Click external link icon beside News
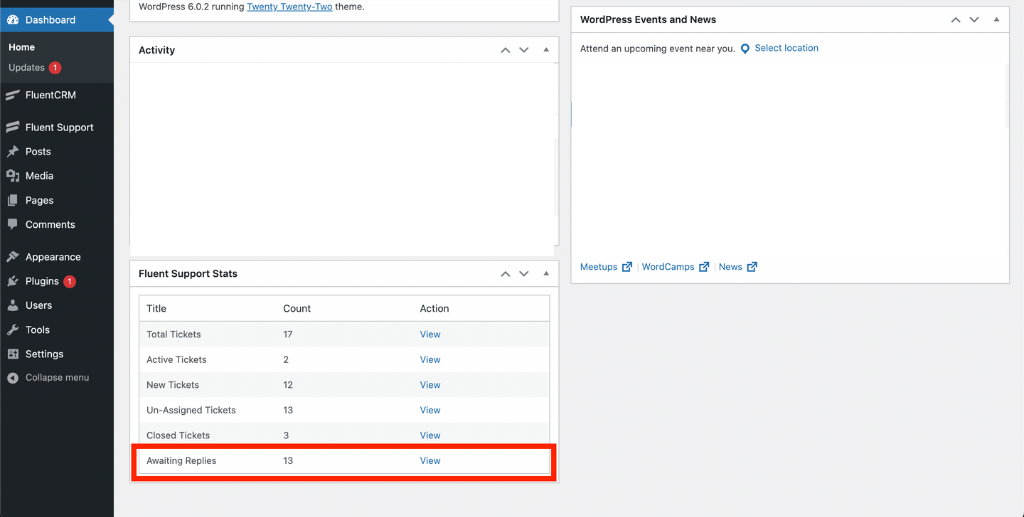1024x517 pixels. (x=752, y=267)
